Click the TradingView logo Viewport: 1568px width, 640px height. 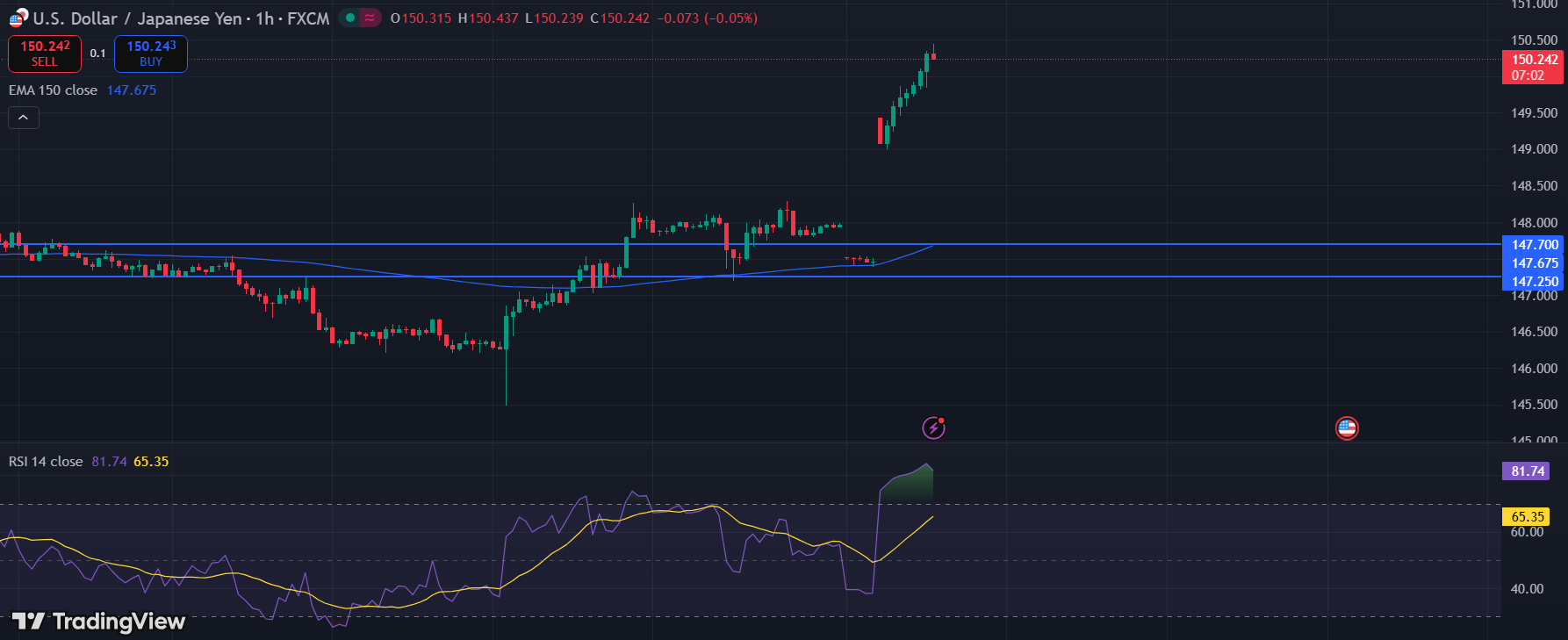click(x=98, y=622)
